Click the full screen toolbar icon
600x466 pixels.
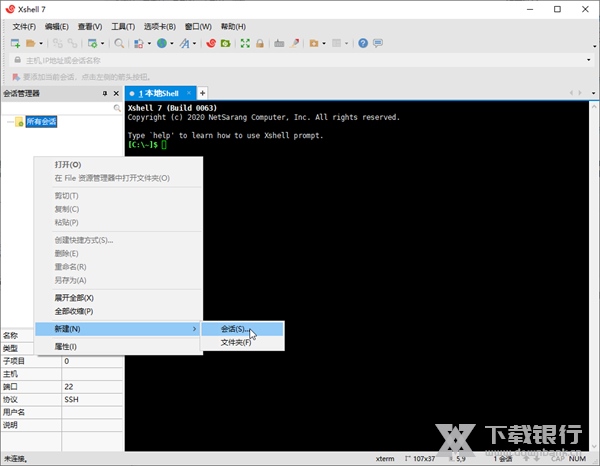tap(245, 43)
